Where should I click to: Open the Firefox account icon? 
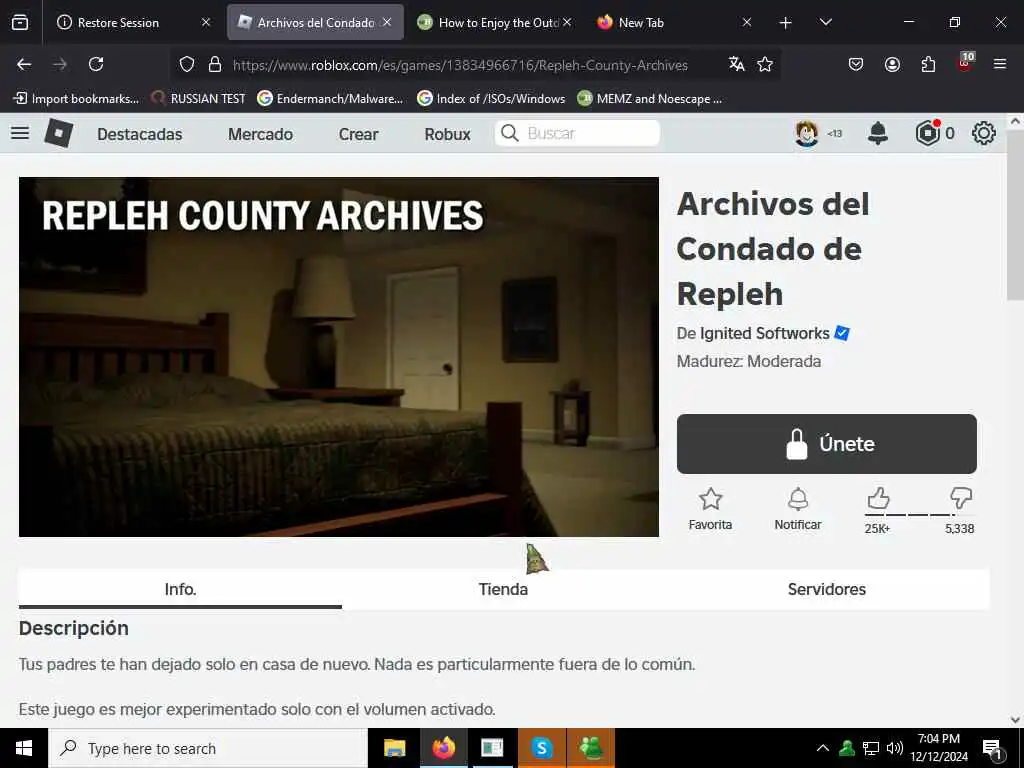click(892, 64)
